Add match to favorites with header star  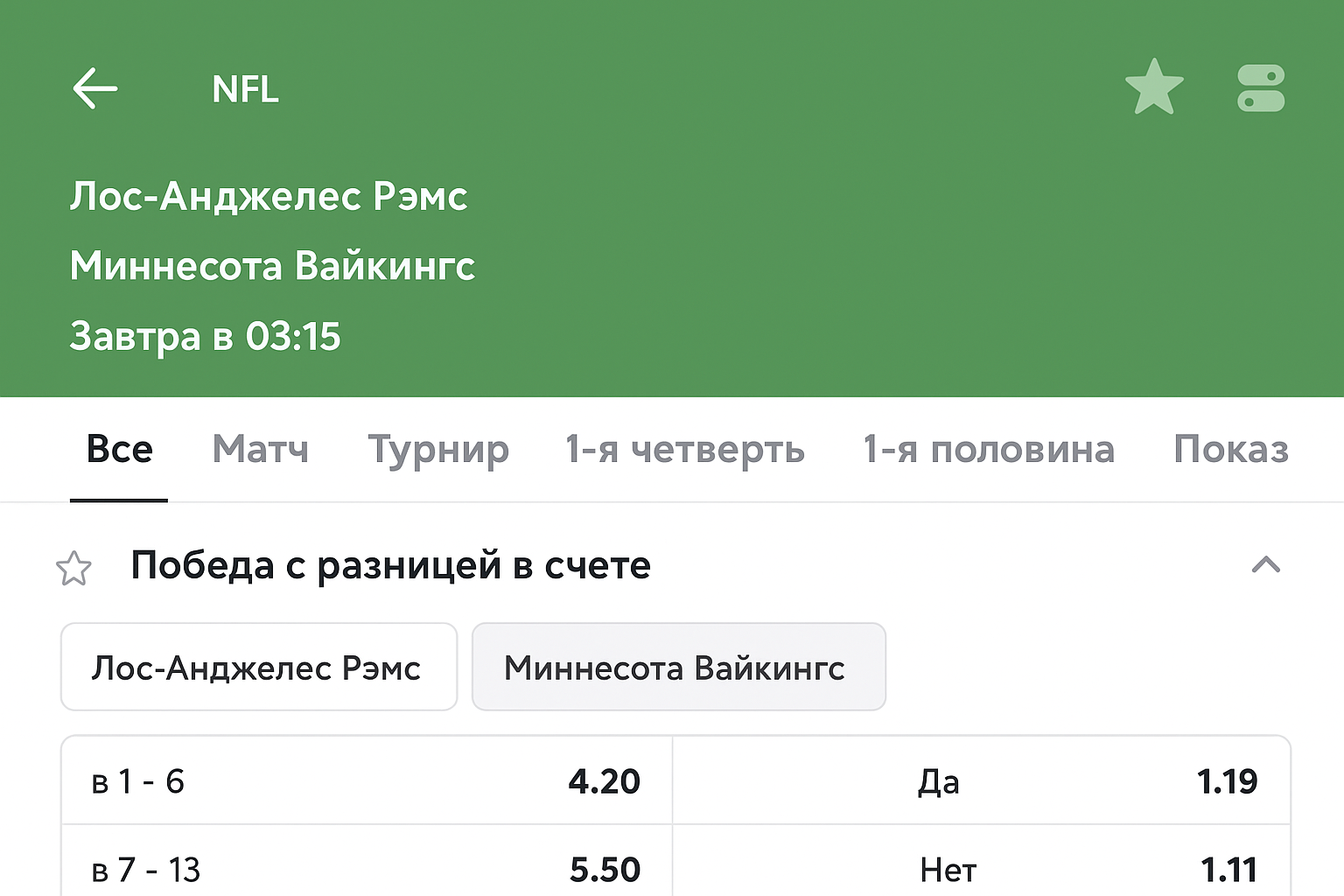click(x=1154, y=87)
